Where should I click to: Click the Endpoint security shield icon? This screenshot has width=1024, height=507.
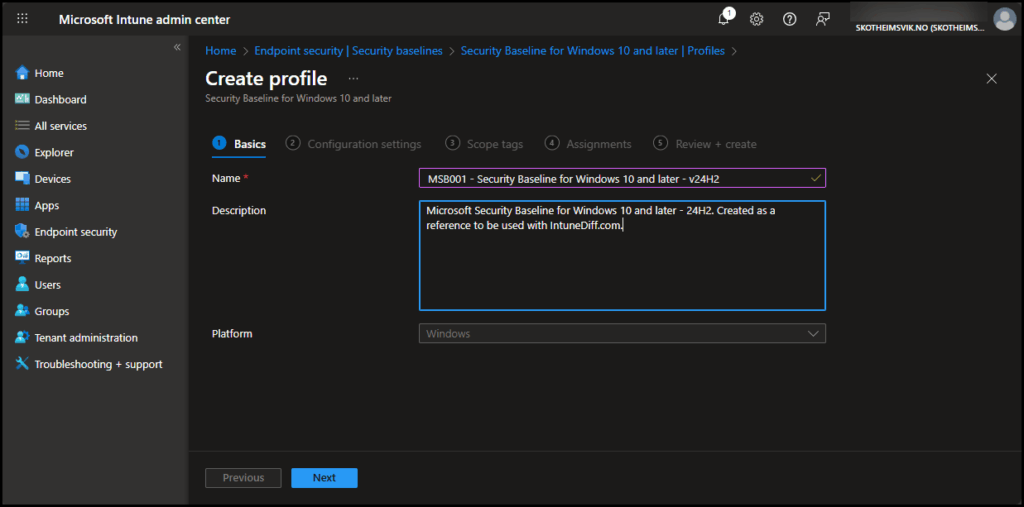point(22,231)
